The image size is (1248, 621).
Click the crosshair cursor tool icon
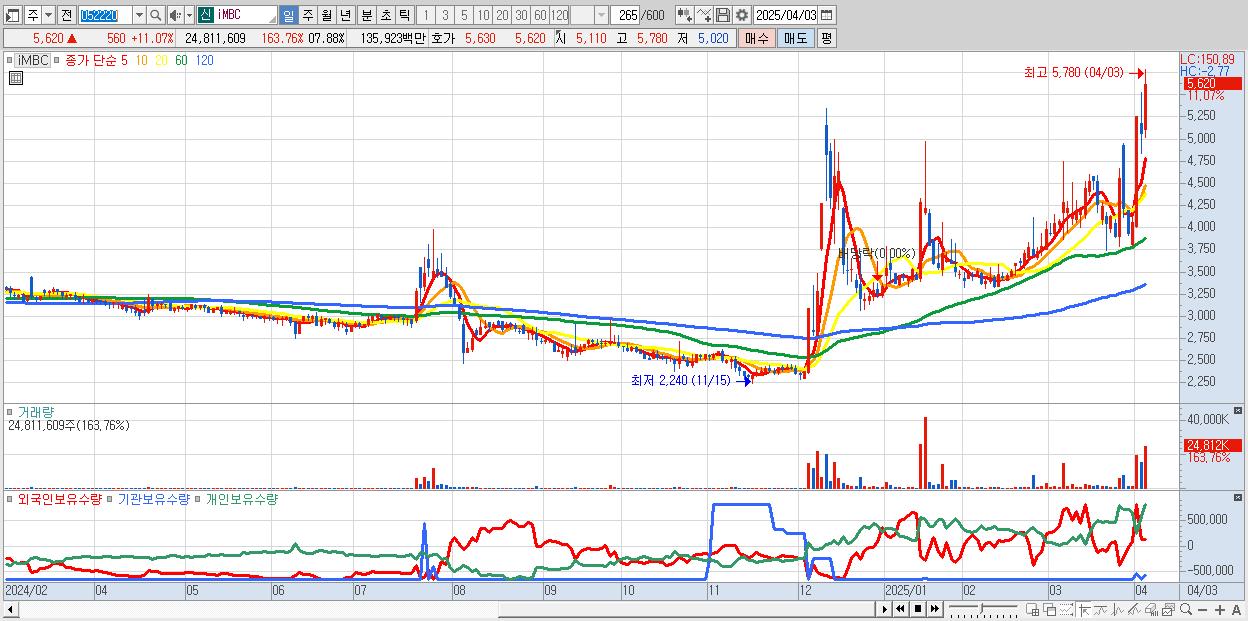tap(1084, 609)
